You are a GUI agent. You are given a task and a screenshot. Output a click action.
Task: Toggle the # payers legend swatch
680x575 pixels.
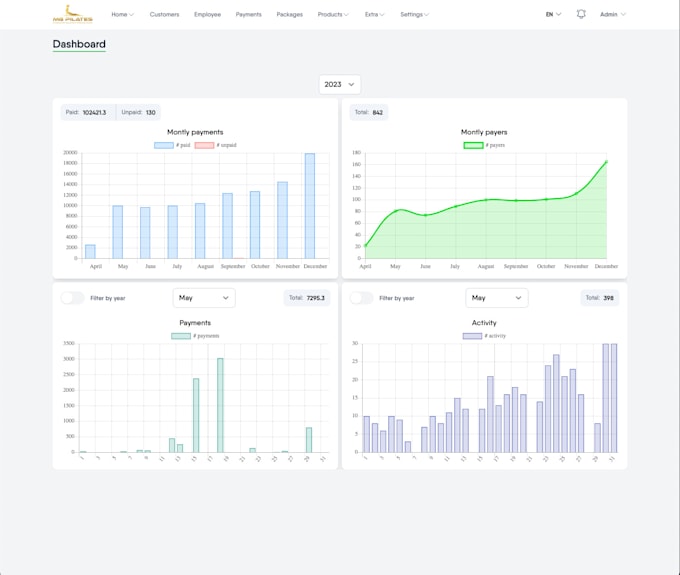(x=474, y=145)
